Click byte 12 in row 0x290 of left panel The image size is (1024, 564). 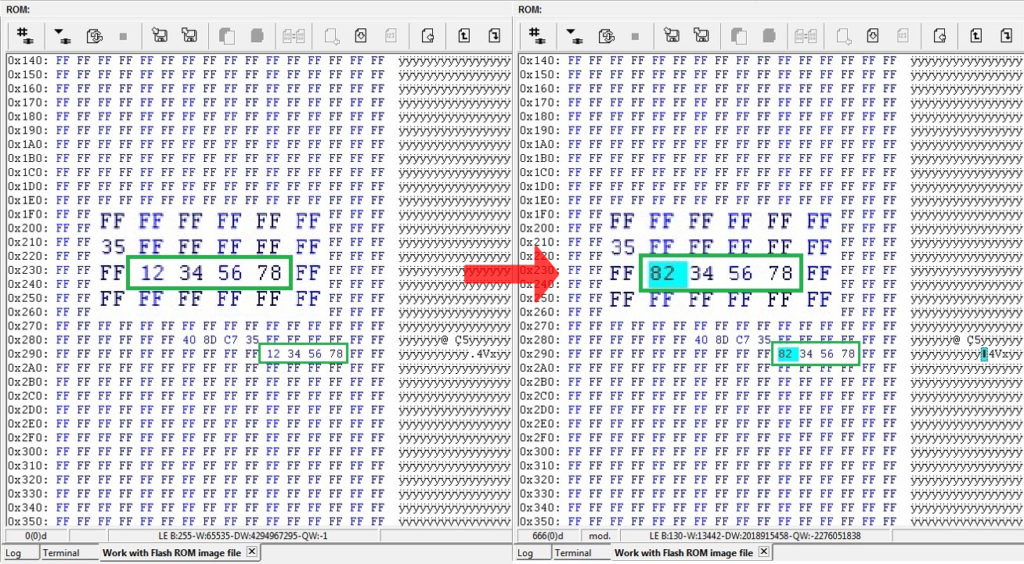coord(274,354)
